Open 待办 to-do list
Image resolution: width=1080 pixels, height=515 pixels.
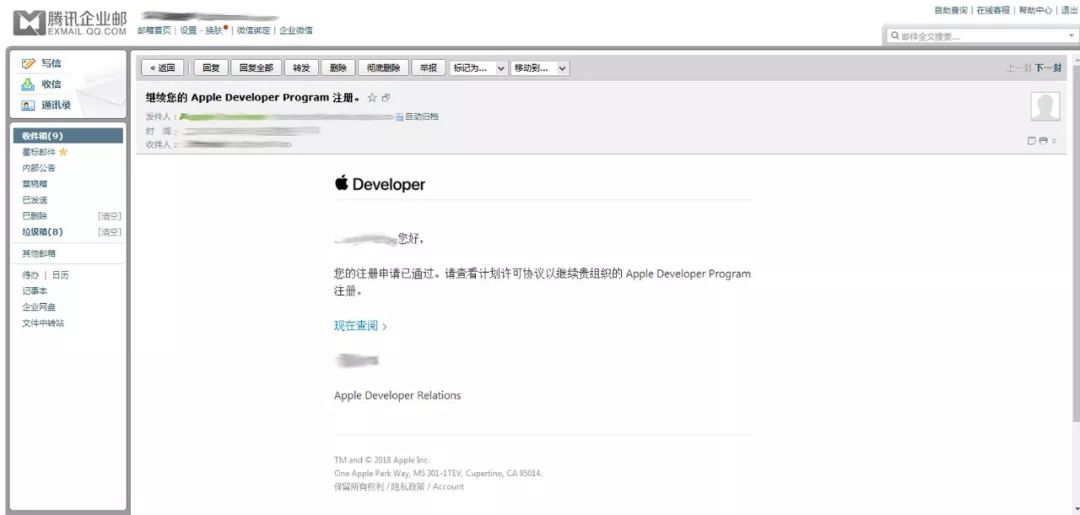(x=30, y=275)
